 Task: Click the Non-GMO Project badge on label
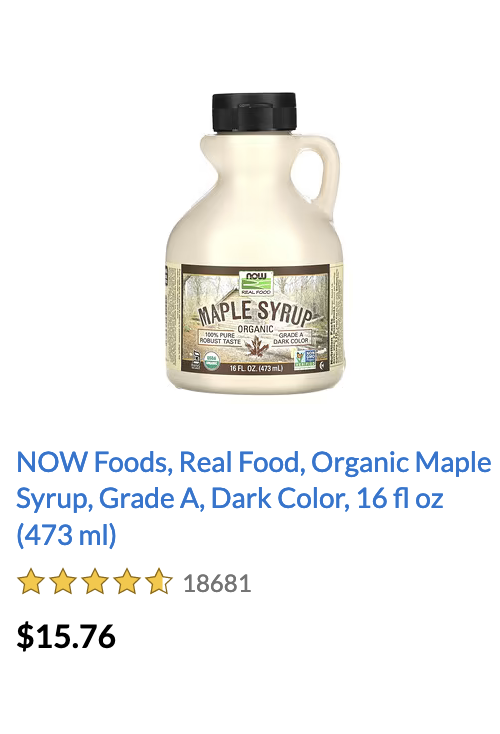(304, 360)
